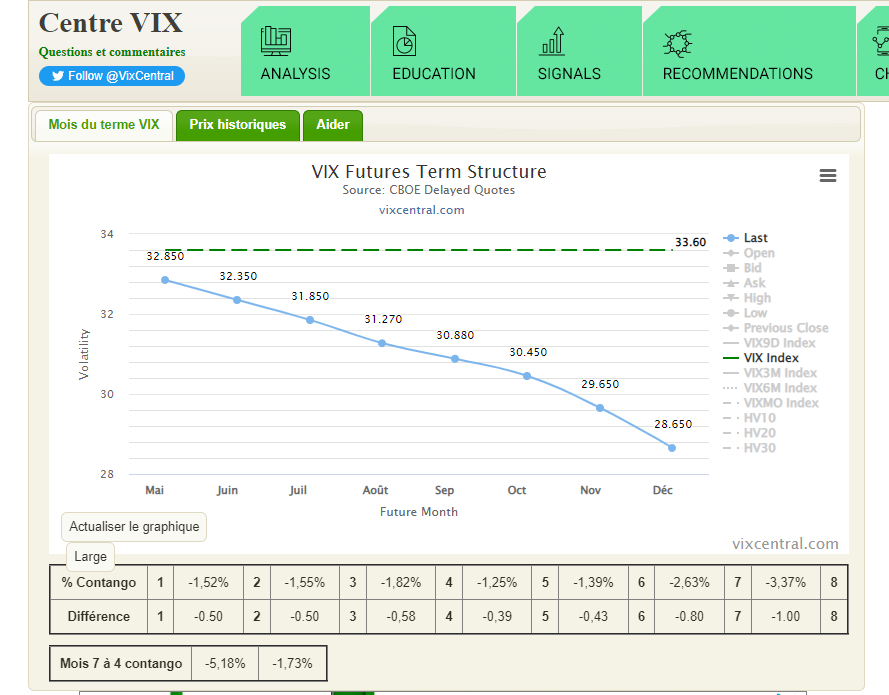
Task: Open the SIGNALS bar-chart icon
Action: (552, 41)
